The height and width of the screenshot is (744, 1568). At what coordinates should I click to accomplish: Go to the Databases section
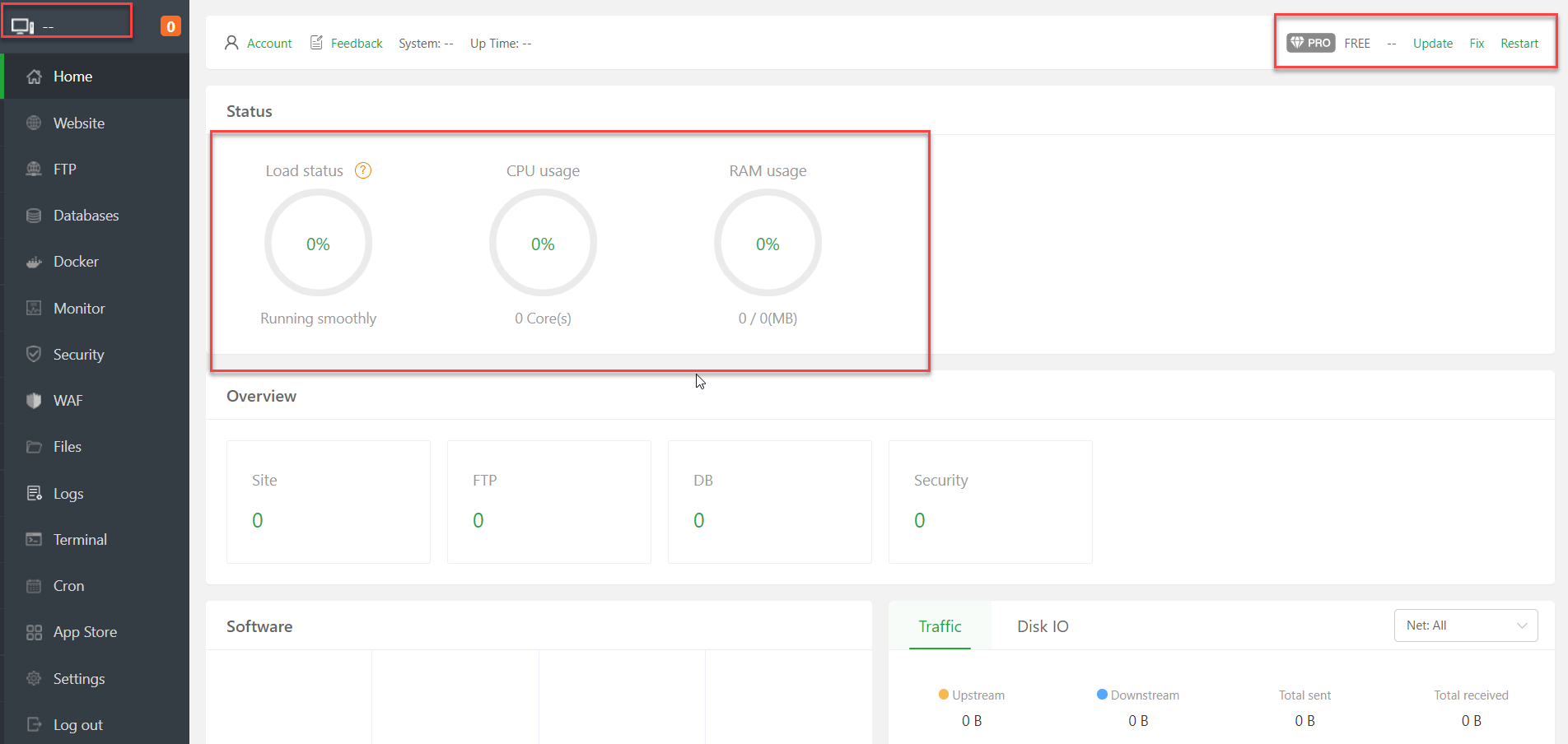click(86, 215)
